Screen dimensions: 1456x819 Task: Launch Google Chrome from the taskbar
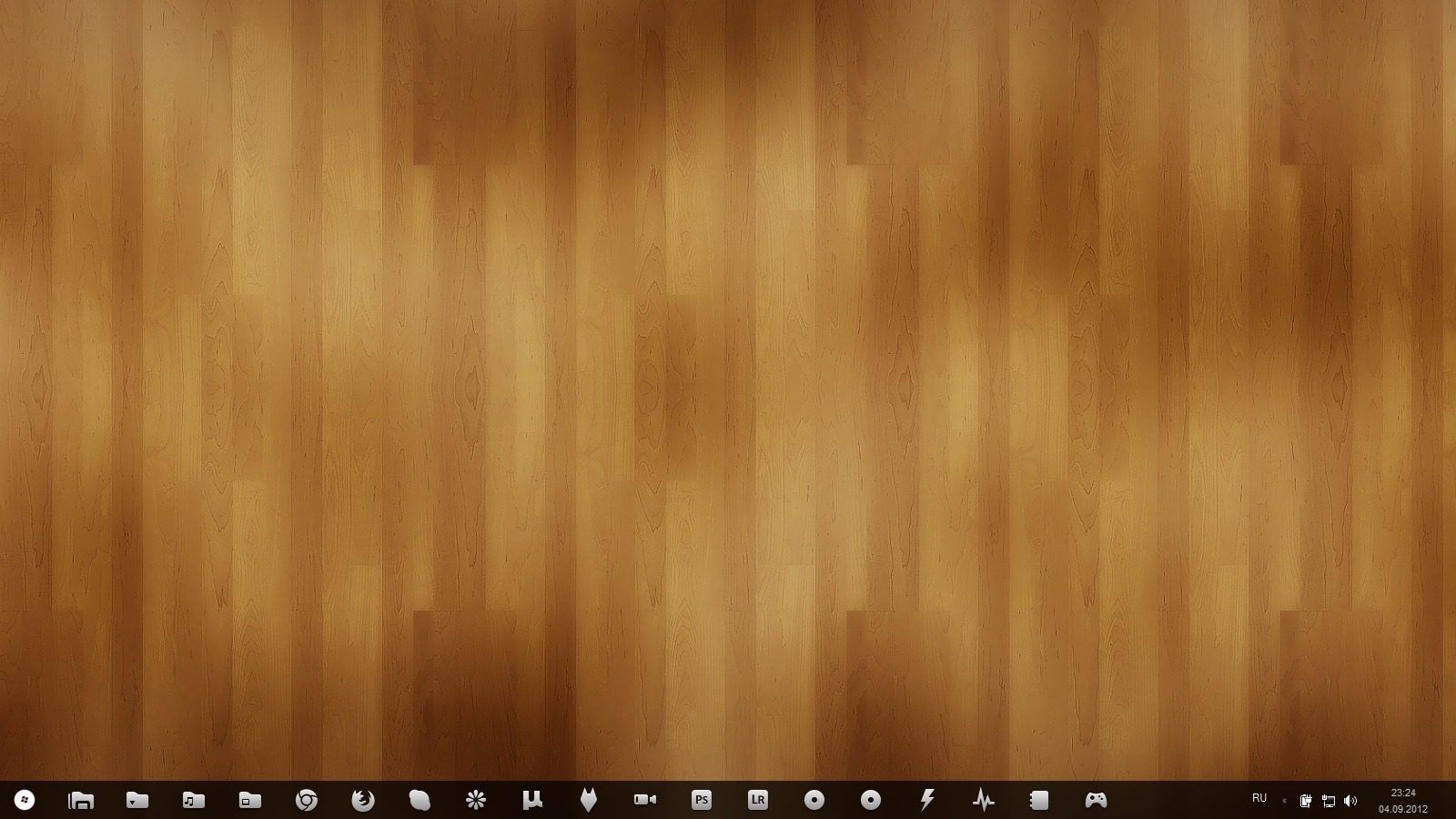coord(307,801)
